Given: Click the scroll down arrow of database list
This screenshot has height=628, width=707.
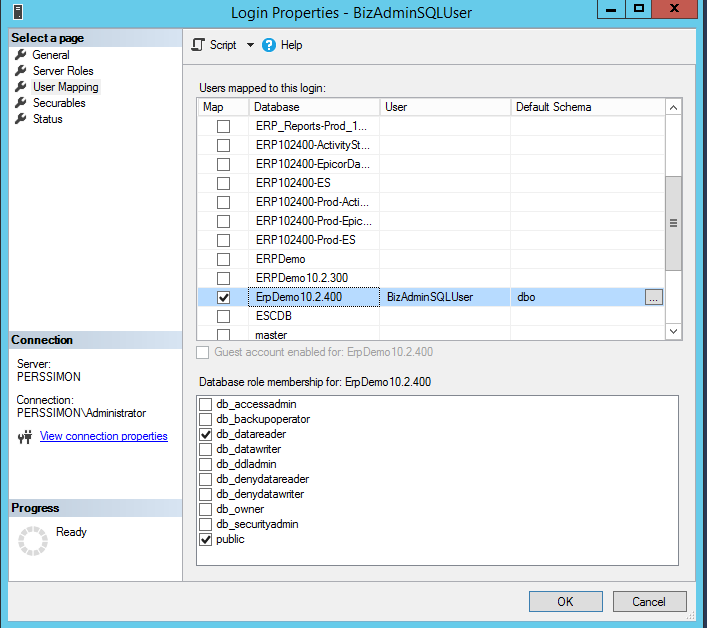Looking at the screenshot, I should click(673, 331).
